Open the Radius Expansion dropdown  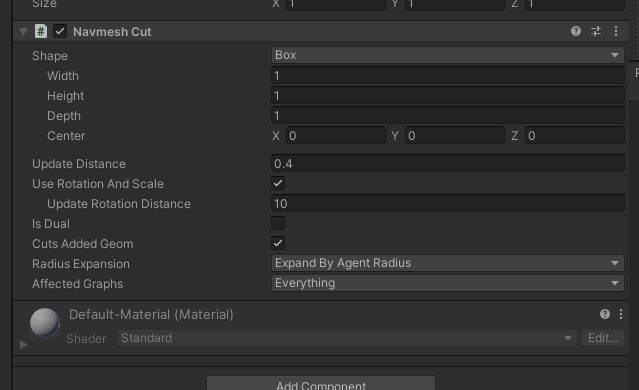[x=447, y=263]
